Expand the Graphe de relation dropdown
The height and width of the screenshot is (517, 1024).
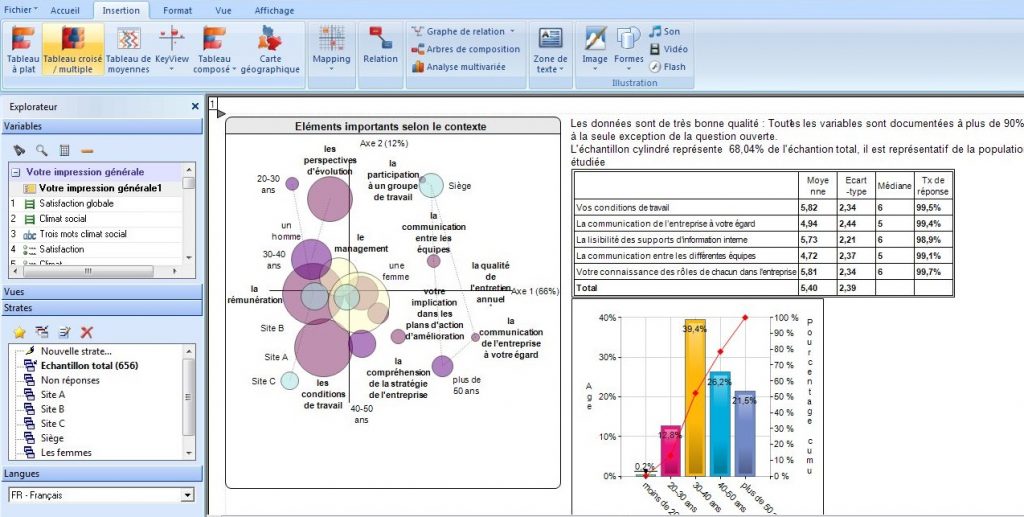pos(512,32)
